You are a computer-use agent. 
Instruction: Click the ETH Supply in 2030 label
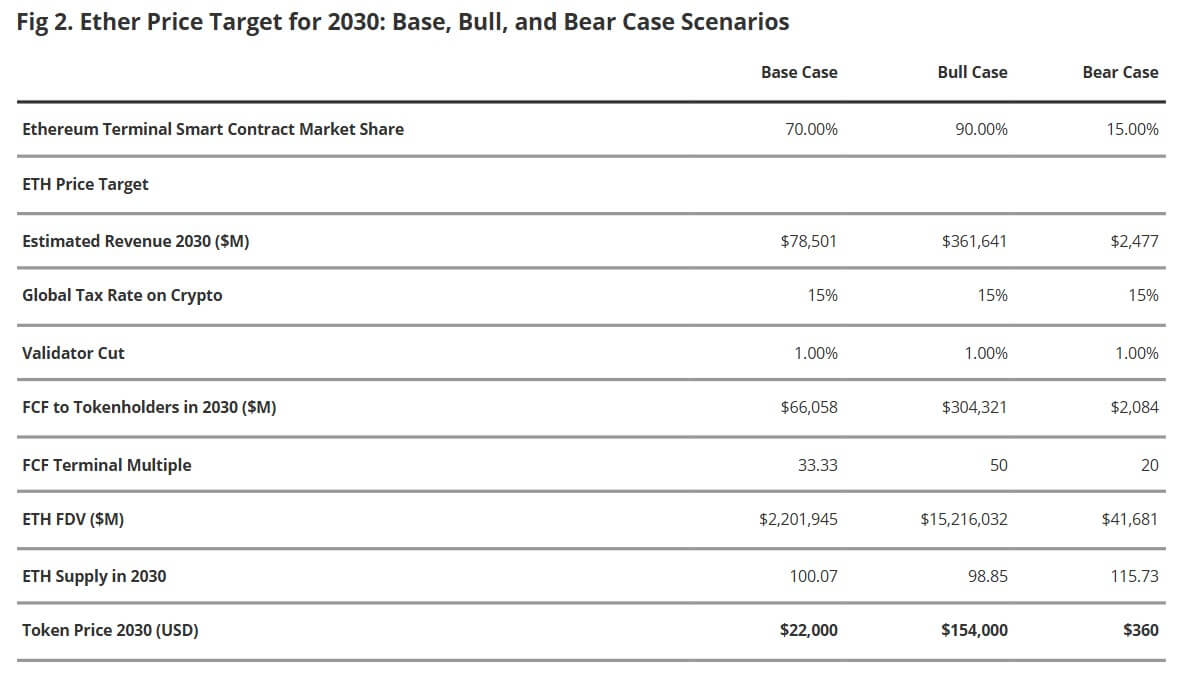pyautogui.click(x=94, y=576)
